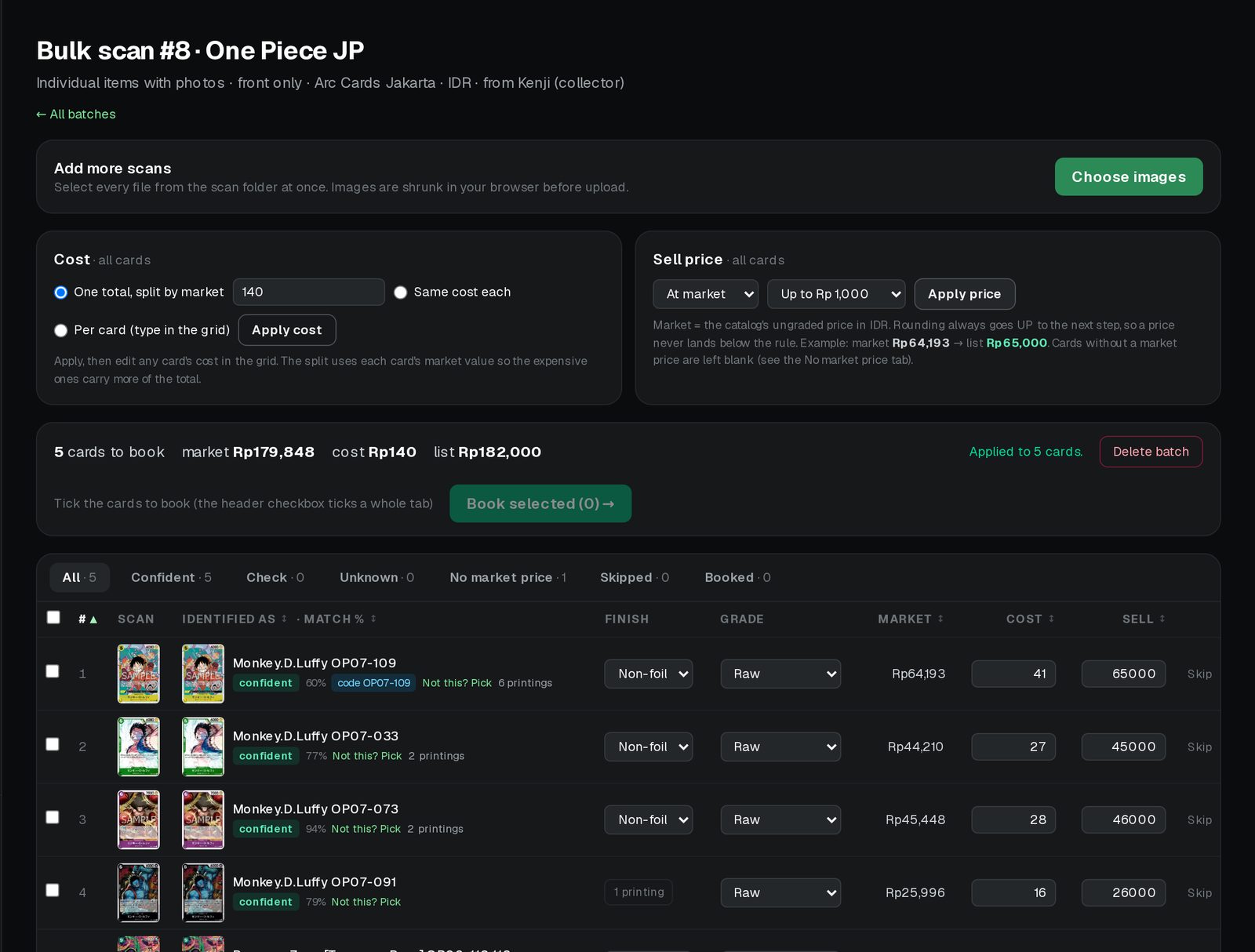Viewport: 1255px width, 952px height.
Task: Tick the checkbox for Monkey.D.Luffy OP07-091
Action: coord(53,890)
